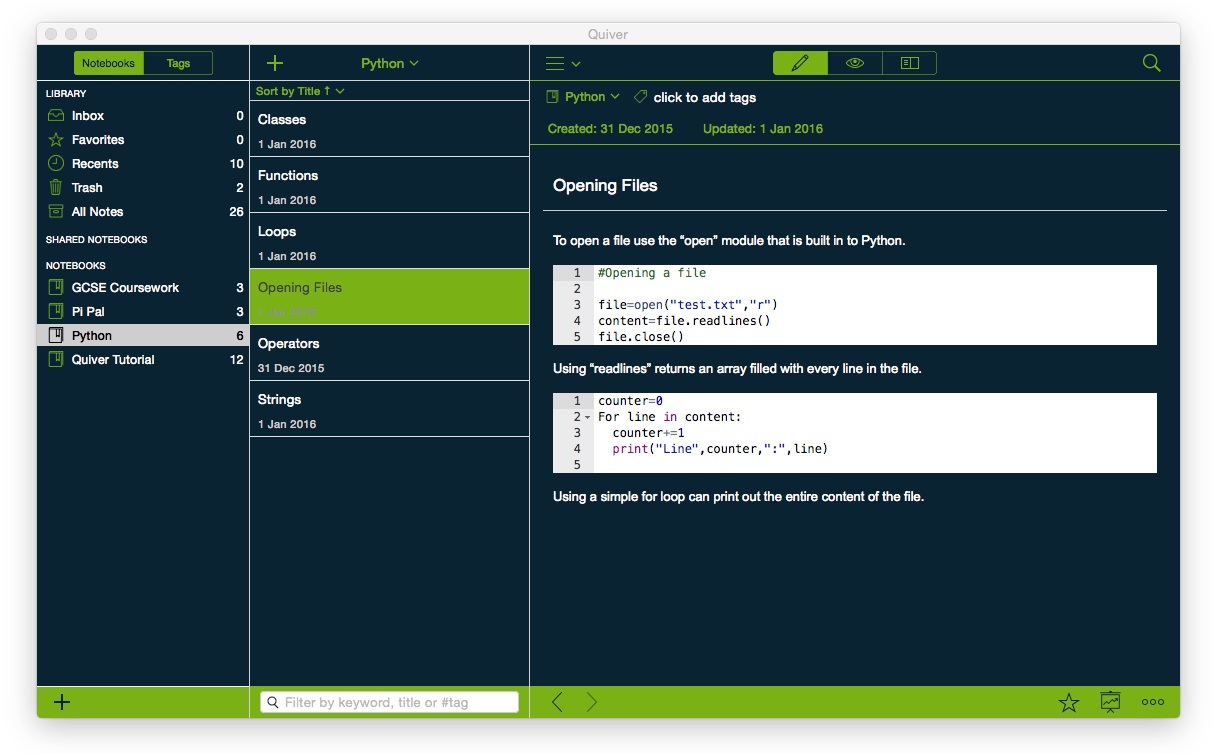
Task: Select the Quiver Tutorial notebook
Action: [143, 360]
